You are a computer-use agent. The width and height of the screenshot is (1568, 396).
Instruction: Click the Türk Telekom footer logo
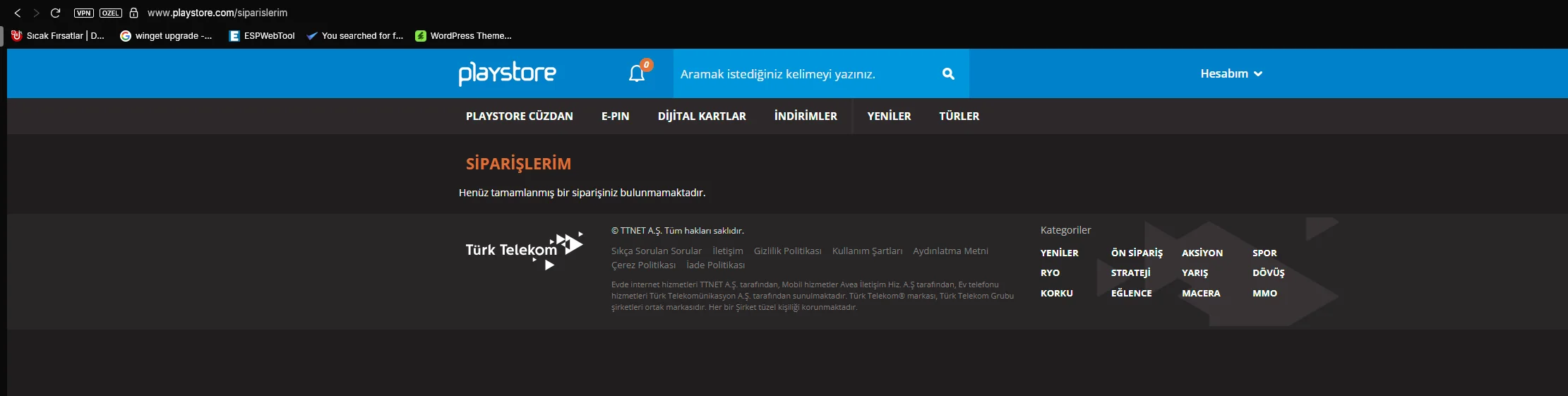pyautogui.click(x=524, y=251)
